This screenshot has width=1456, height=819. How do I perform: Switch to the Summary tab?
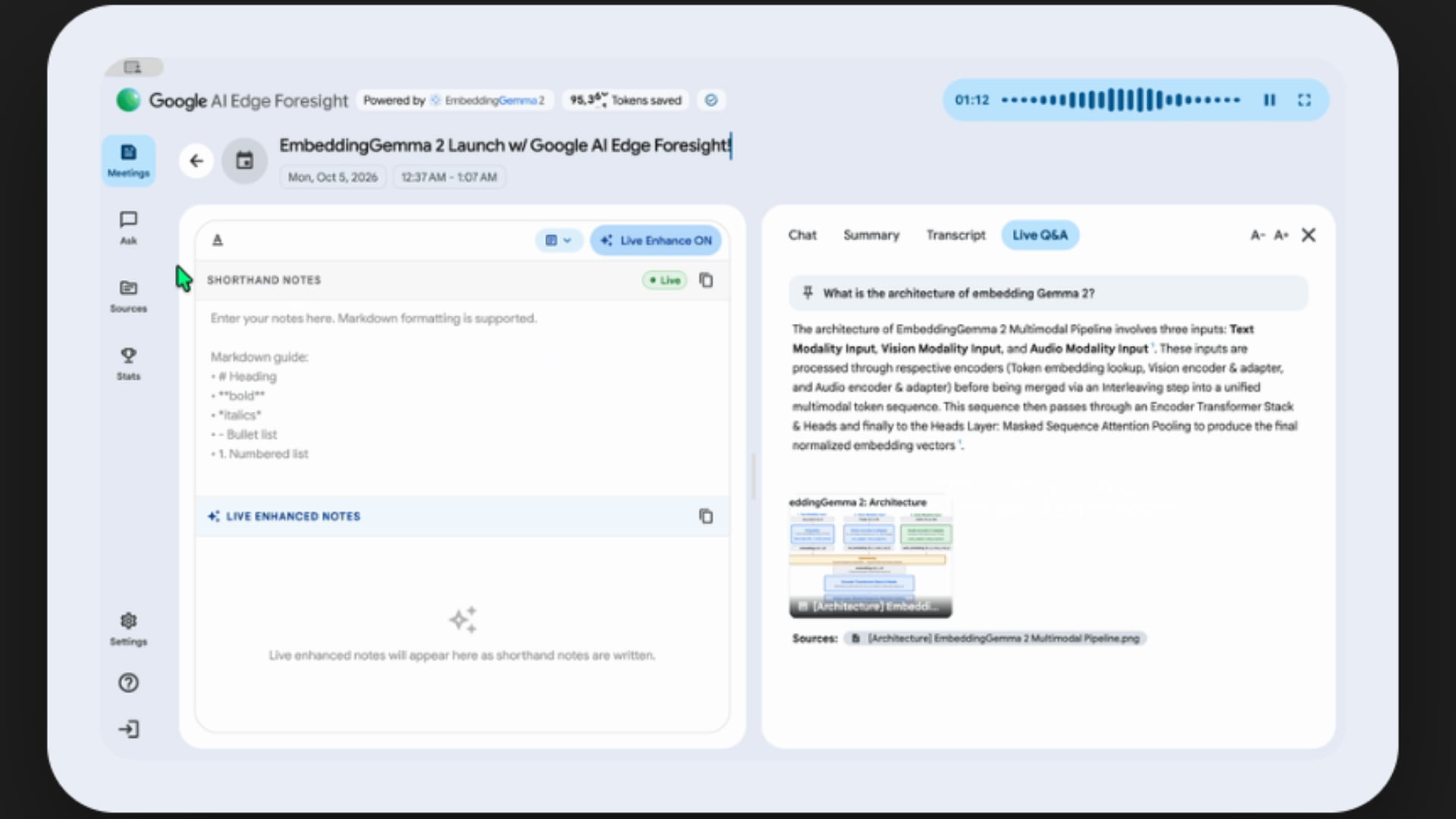coord(871,235)
